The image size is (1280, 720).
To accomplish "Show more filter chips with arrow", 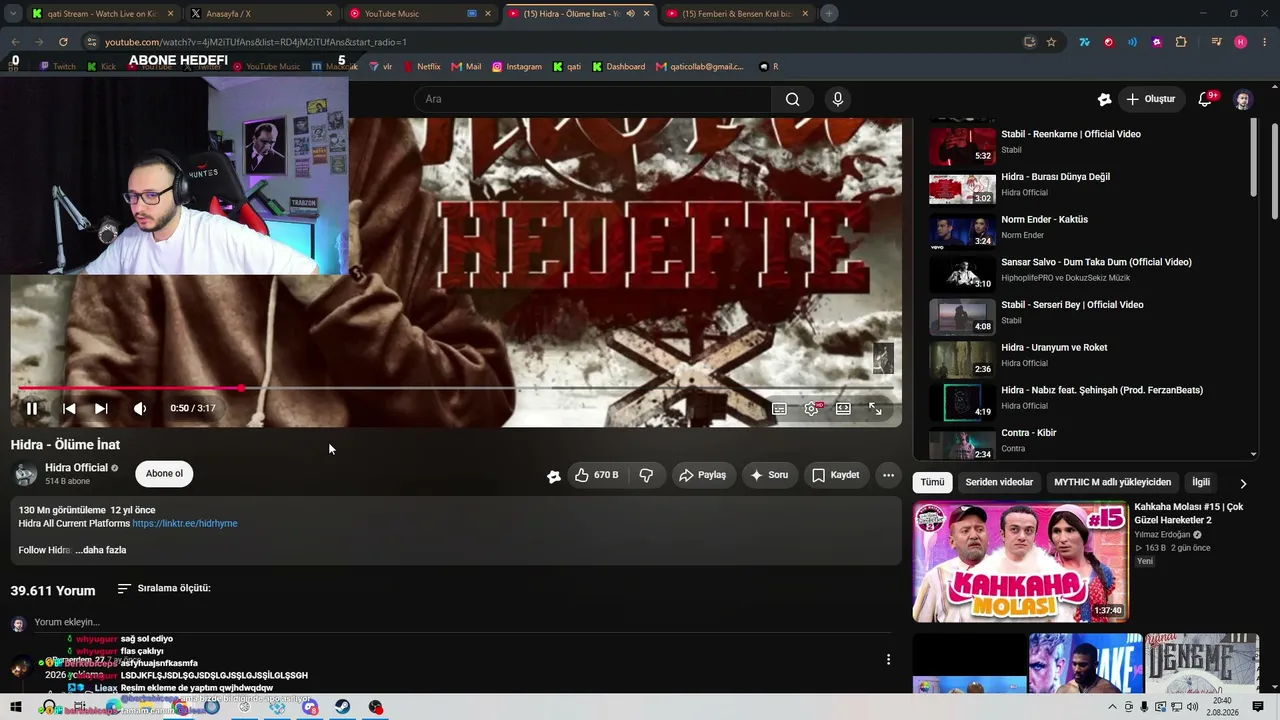I will click(1243, 483).
